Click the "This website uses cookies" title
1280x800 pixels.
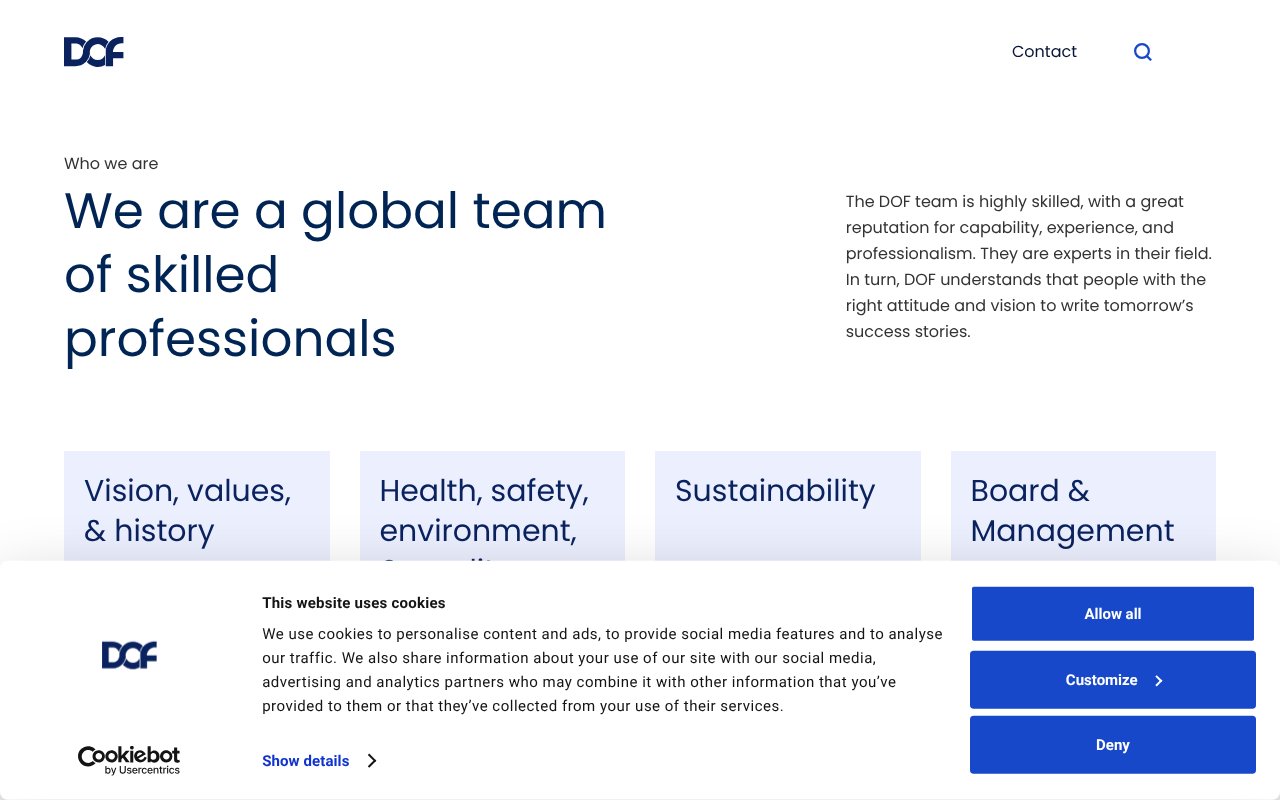(353, 603)
